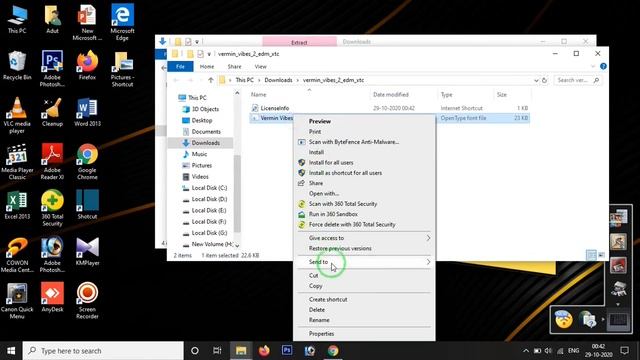Select Install for all users
Viewport: 640px width, 360px height.
point(364,162)
